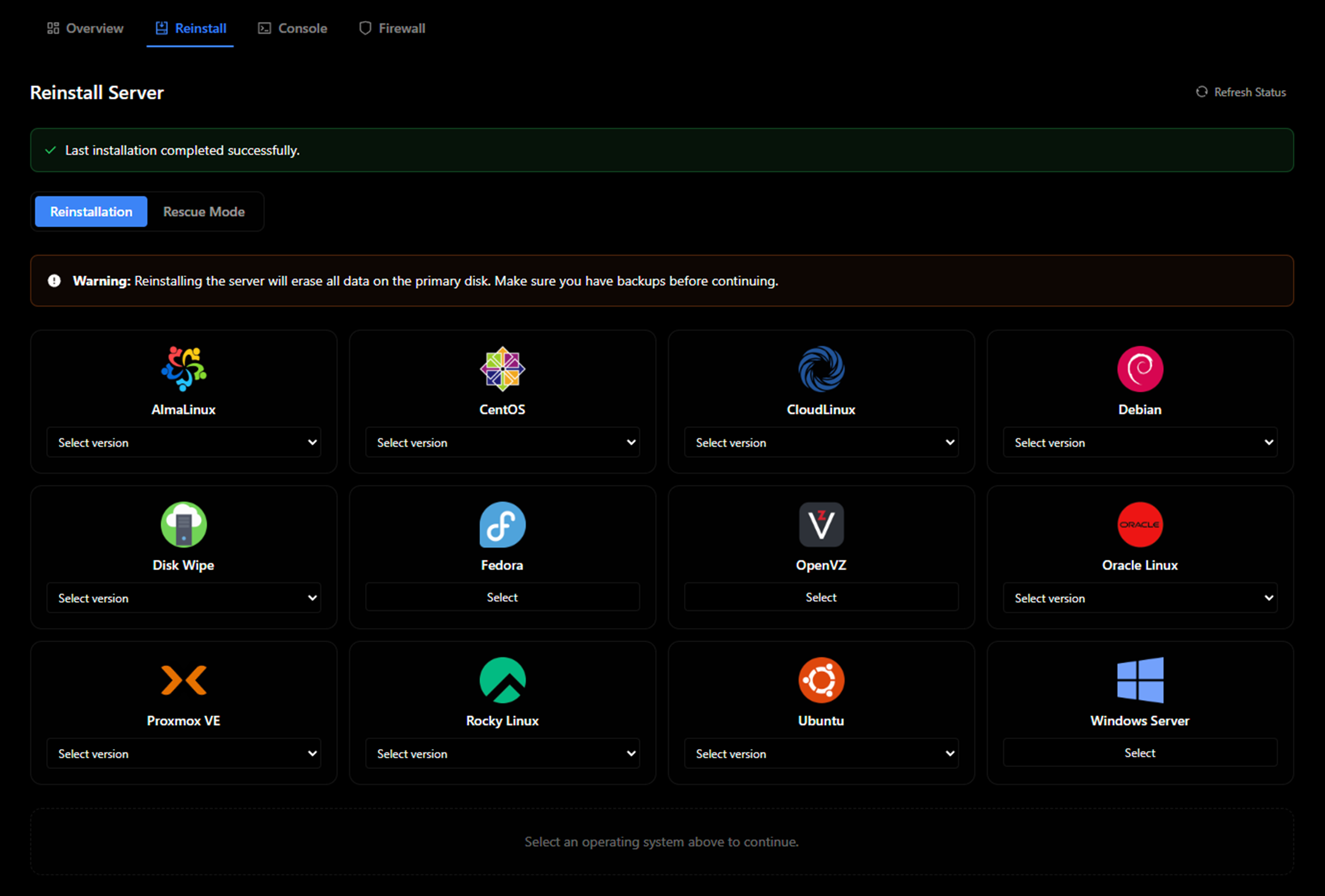Click Select under Fedora
The height and width of the screenshot is (896, 1325).
(502, 597)
